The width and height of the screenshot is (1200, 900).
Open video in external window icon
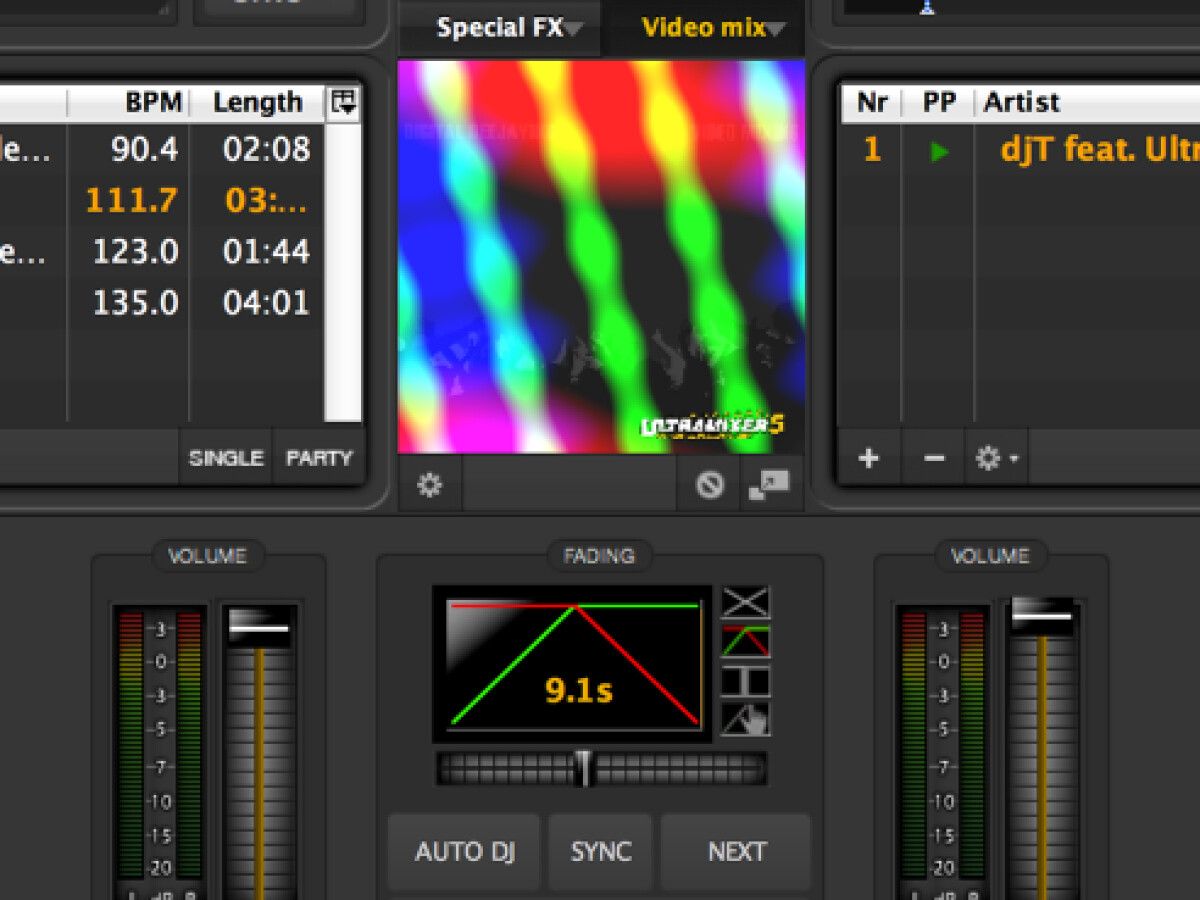coord(768,486)
